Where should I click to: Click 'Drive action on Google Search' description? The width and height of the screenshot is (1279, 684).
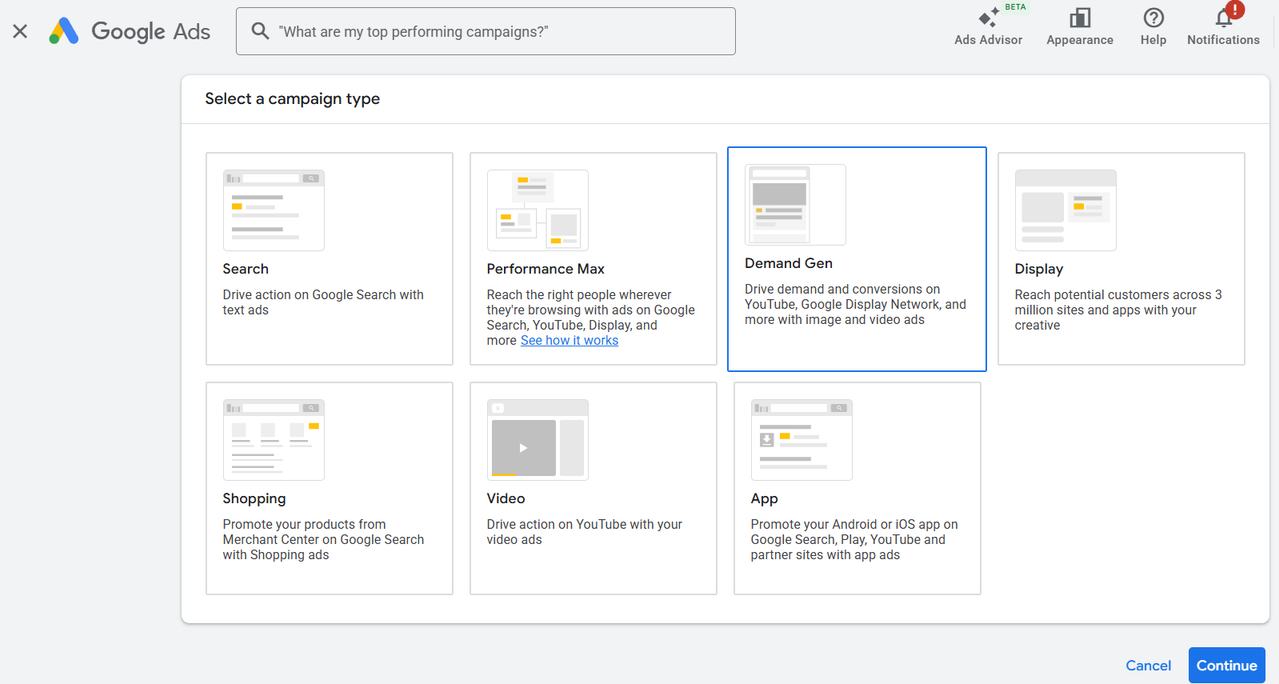click(323, 302)
